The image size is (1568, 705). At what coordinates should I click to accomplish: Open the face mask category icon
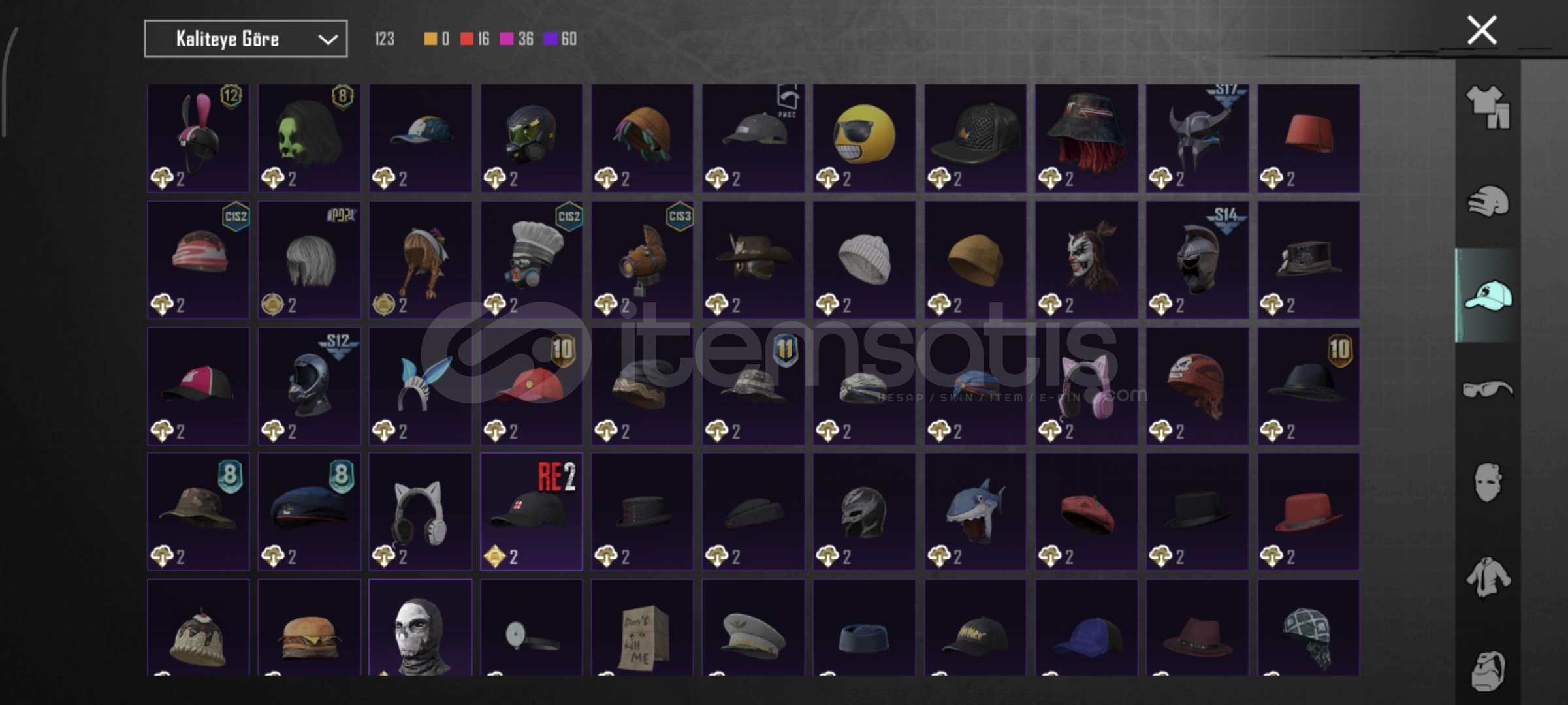tap(1488, 483)
